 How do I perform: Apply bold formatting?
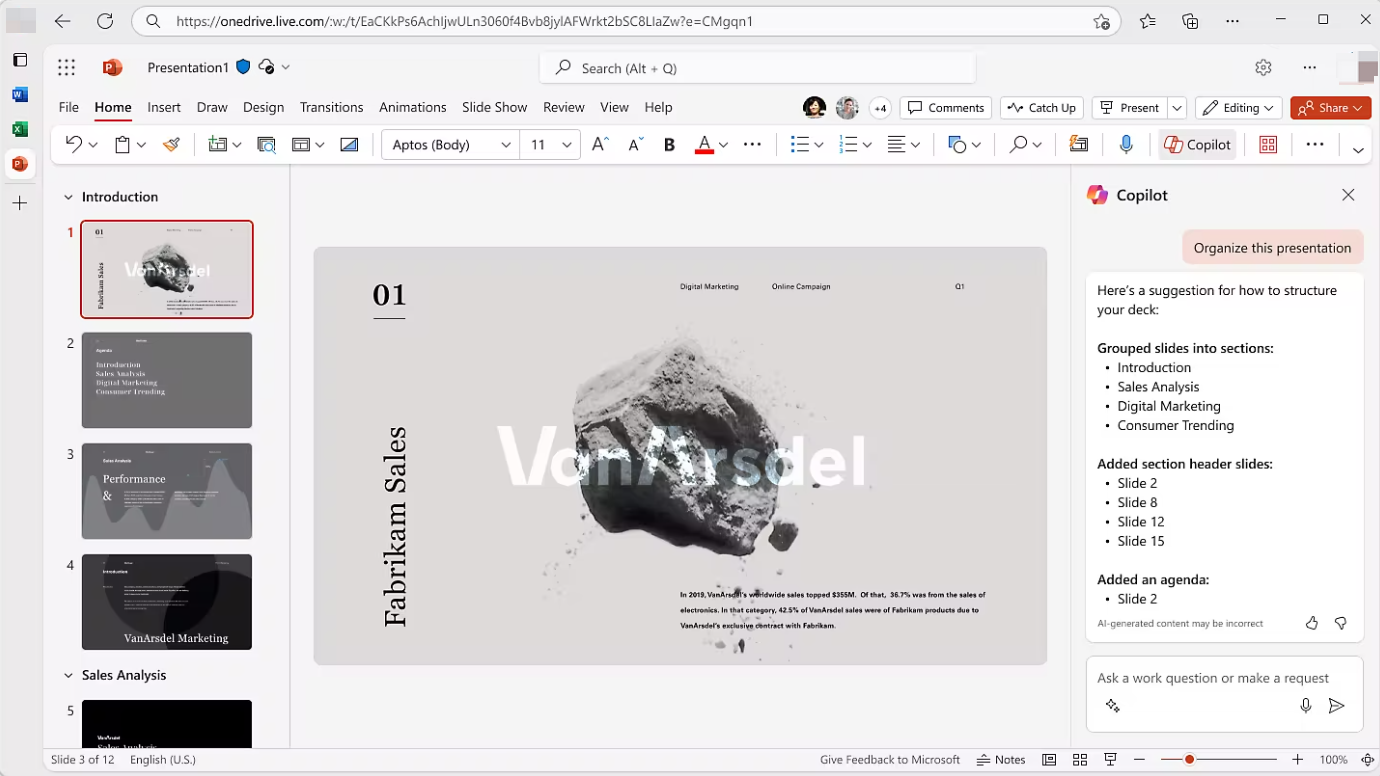coord(669,144)
